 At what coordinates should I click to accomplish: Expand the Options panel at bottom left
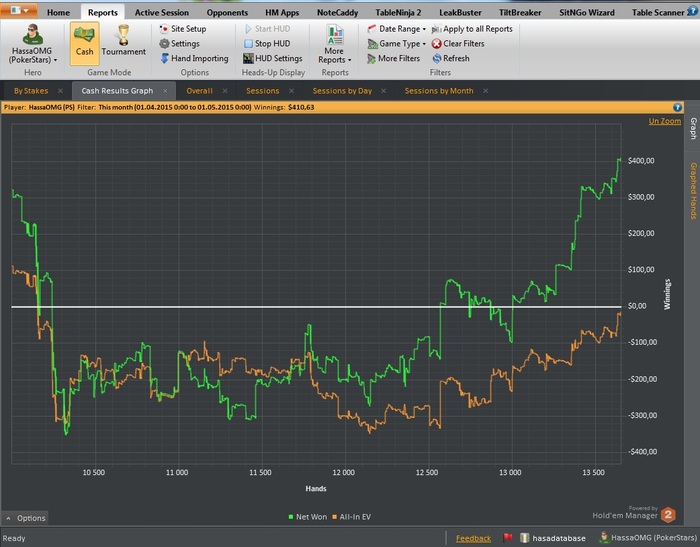click(x=25, y=518)
